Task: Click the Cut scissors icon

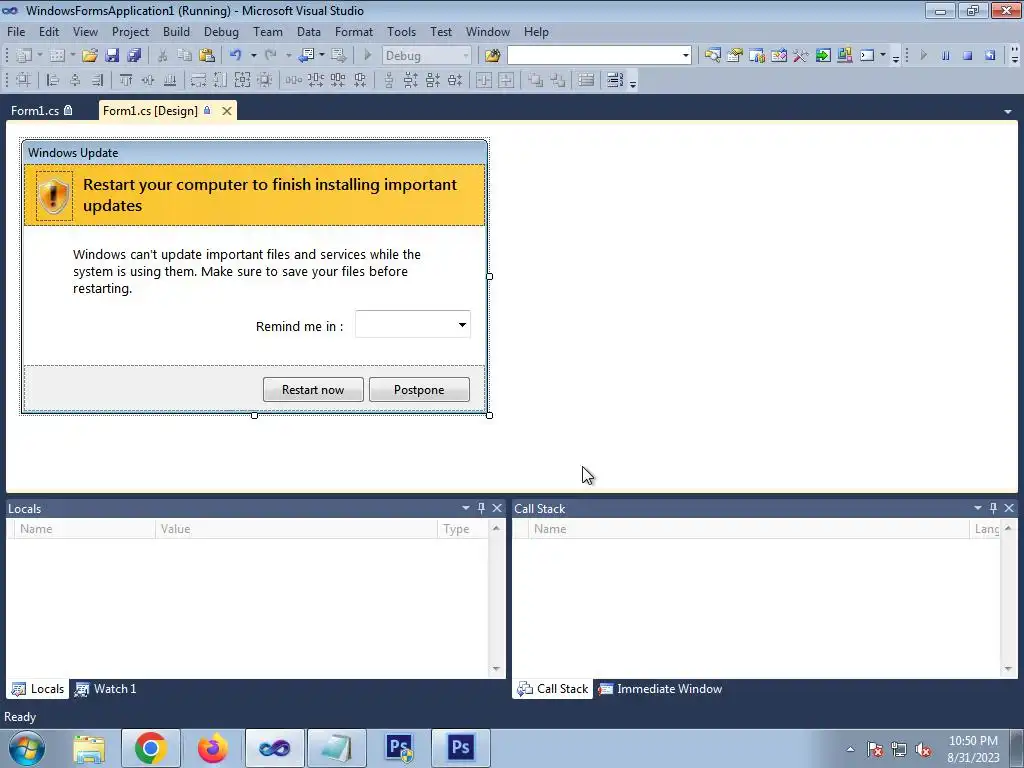Action: coord(163,56)
